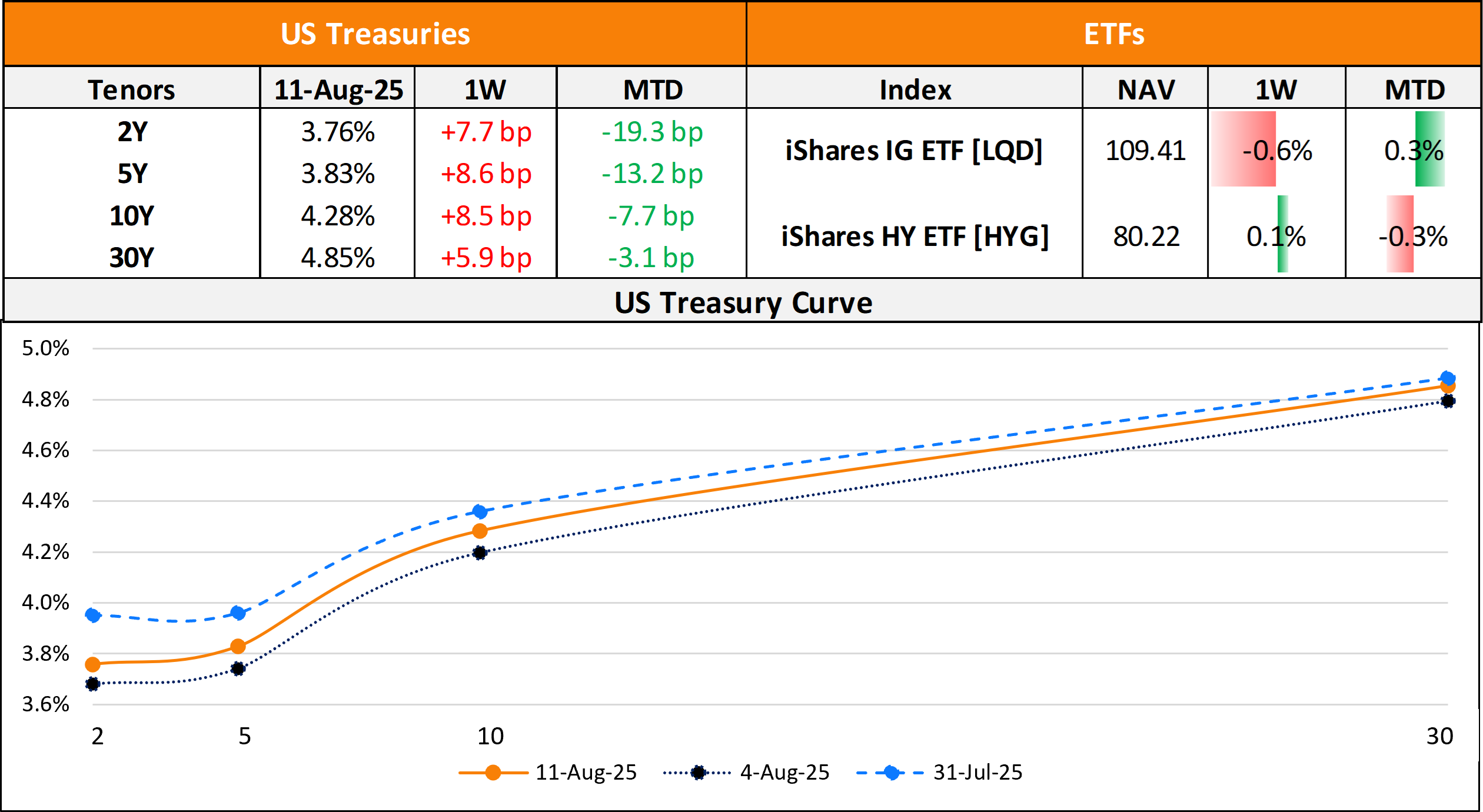Select the ETFs header
Screen dimensions: 1483x812
1114,34
